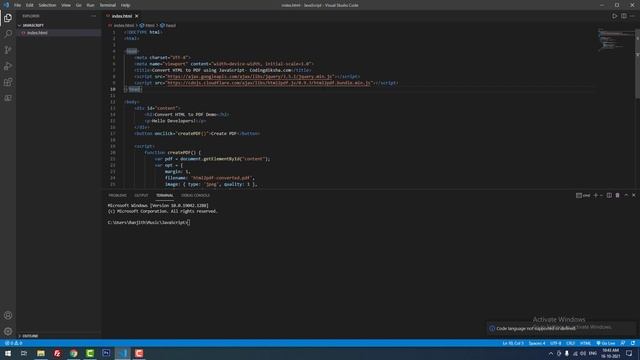Open the Help menu

click(x=125, y=5)
